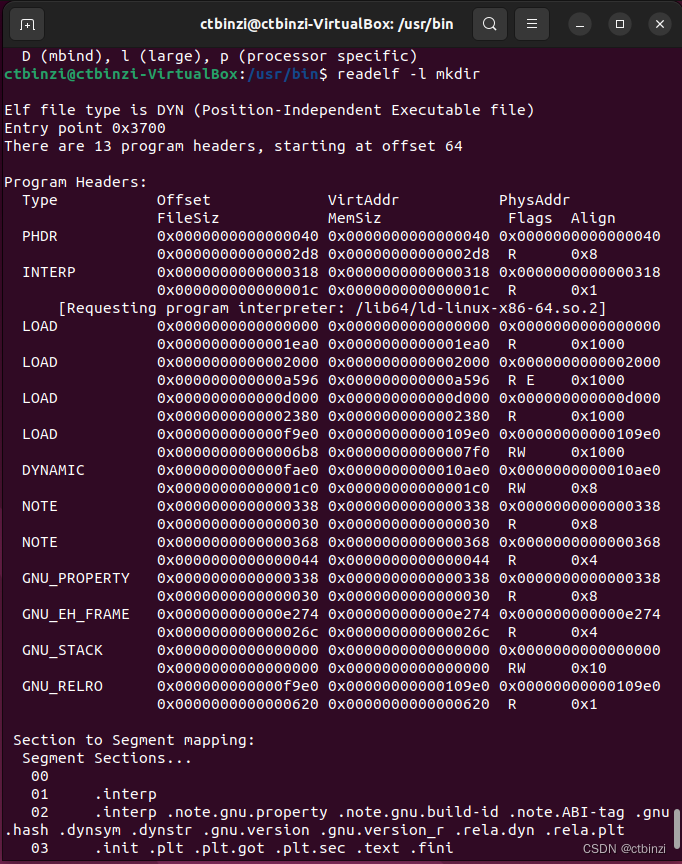The image size is (682, 864).
Task: Open the terminal hamburger menu
Action: (531, 23)
